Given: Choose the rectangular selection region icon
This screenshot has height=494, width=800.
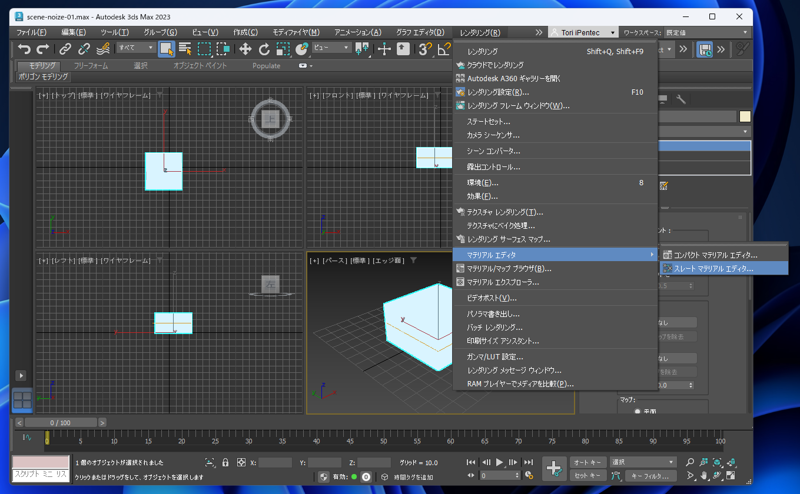Looking at the screenshot, I should click(204, 49).
